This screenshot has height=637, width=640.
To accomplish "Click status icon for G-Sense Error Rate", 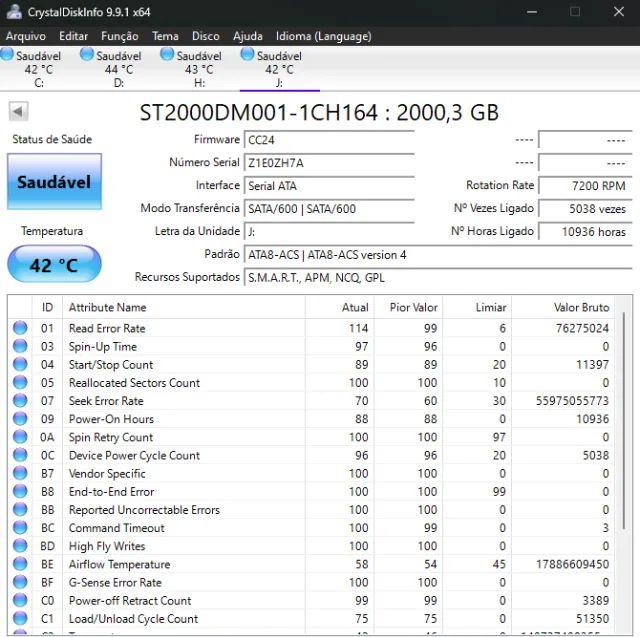I will pos(20,582).
